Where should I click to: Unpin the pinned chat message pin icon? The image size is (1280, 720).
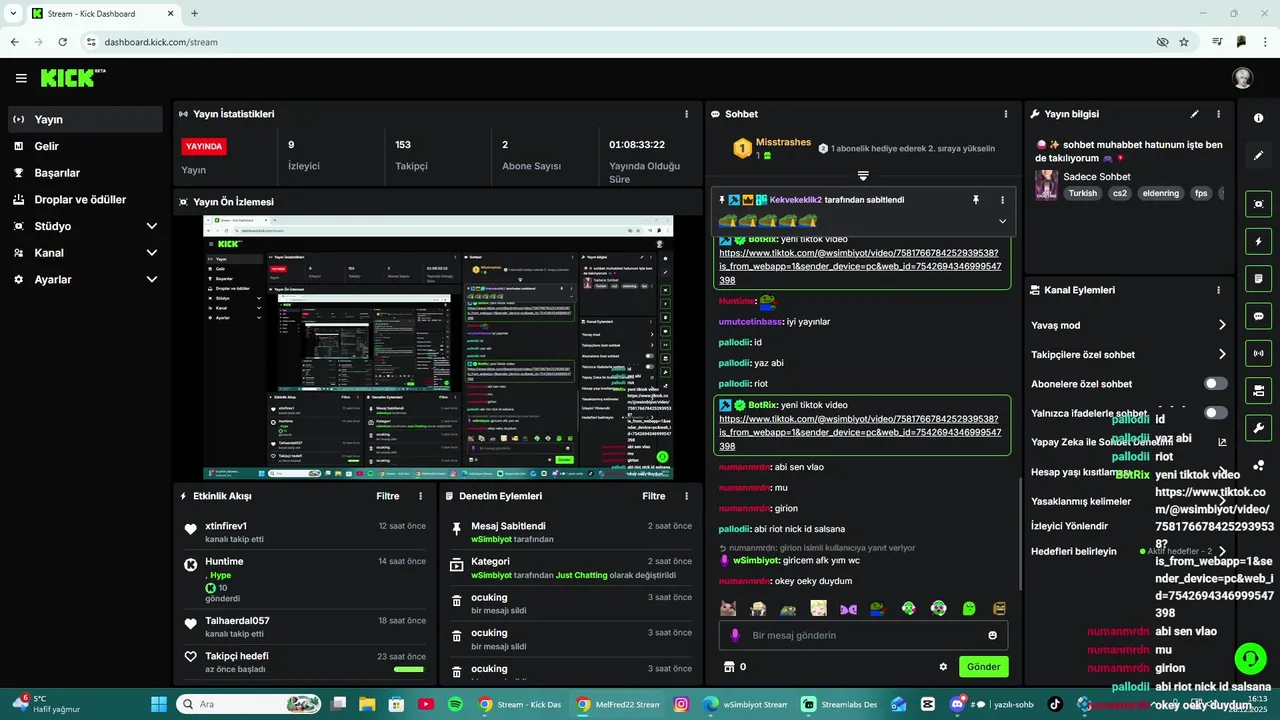click(x=976, y=200)
